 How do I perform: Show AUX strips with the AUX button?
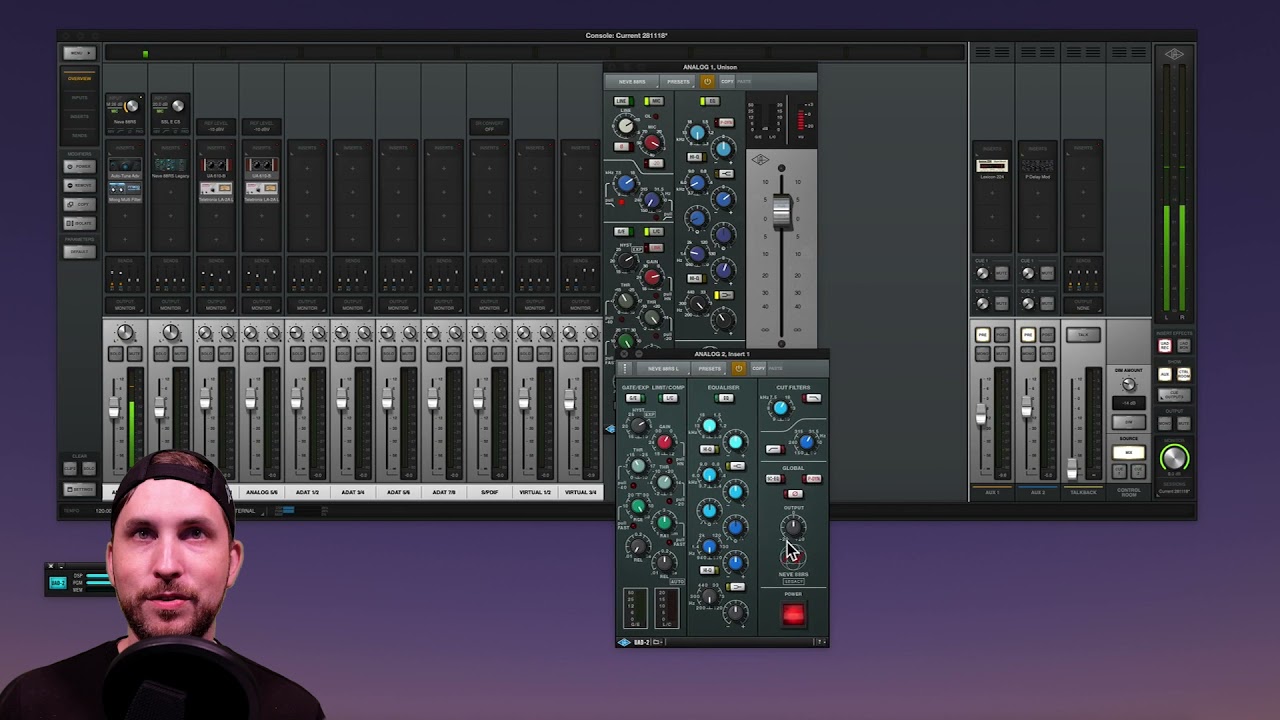click(1165, 374)
